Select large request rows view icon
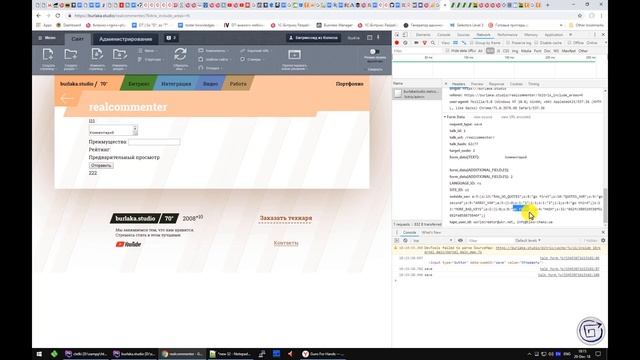Image resolution: width=640 pixels, height=360 pixels. (x=456, y=43)
